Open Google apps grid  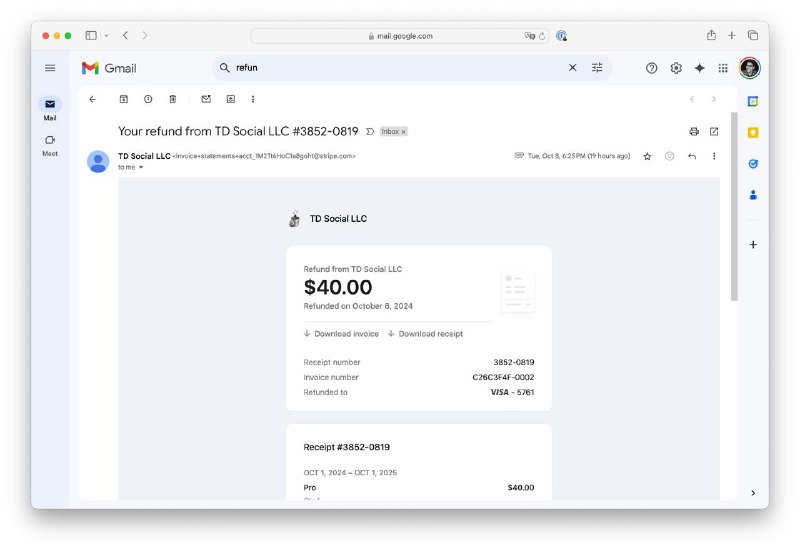pyautogui.click(x=723, y=68)
